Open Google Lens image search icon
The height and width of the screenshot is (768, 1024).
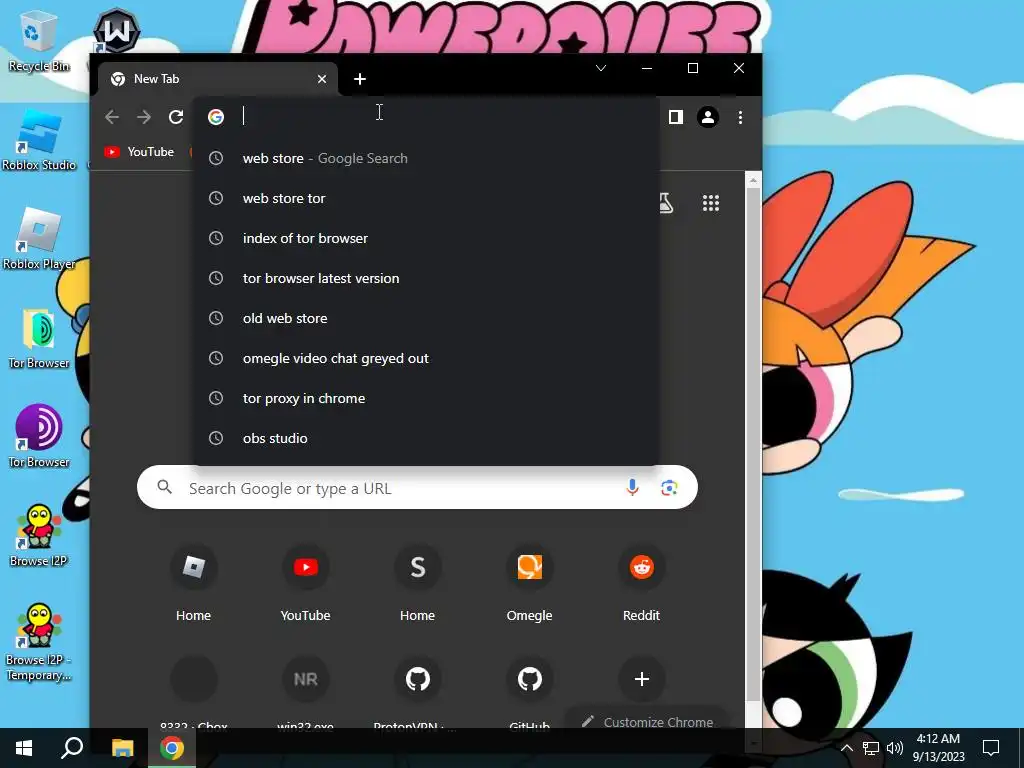pos(669,487)
